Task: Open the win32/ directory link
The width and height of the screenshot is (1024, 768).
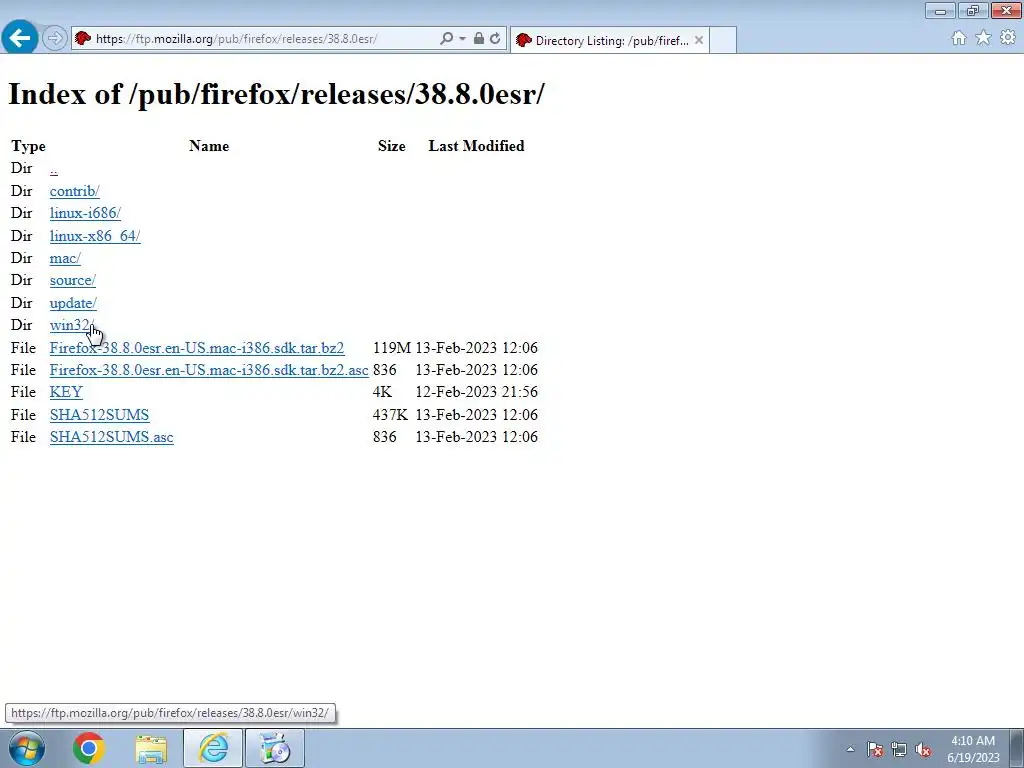Action: click(72, 325)
